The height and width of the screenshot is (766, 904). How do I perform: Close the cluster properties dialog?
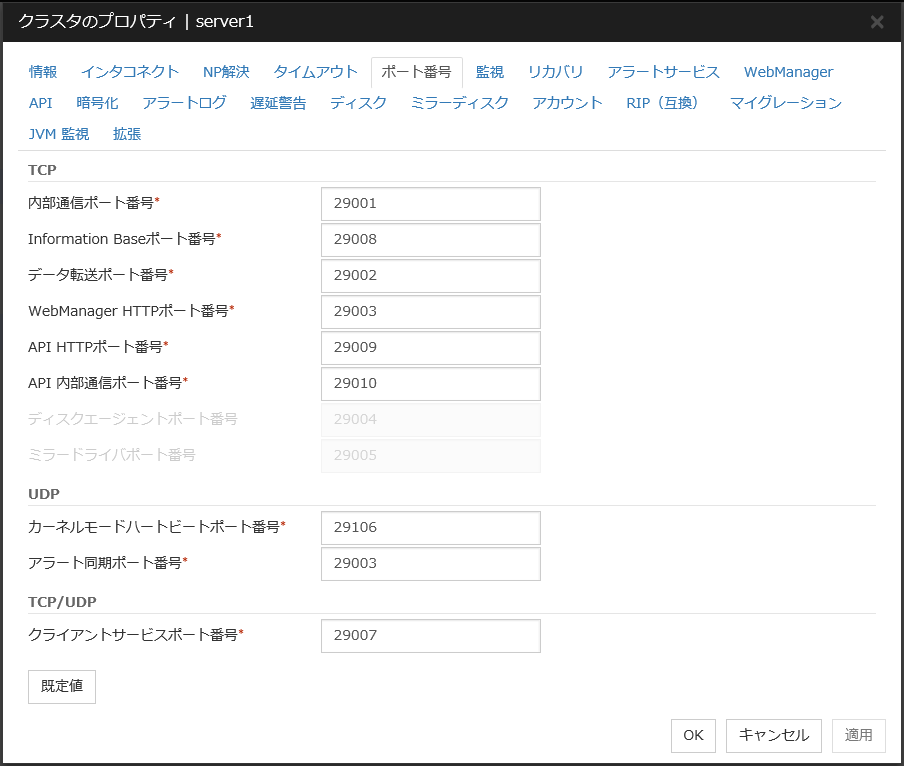(x=876, y=22)
